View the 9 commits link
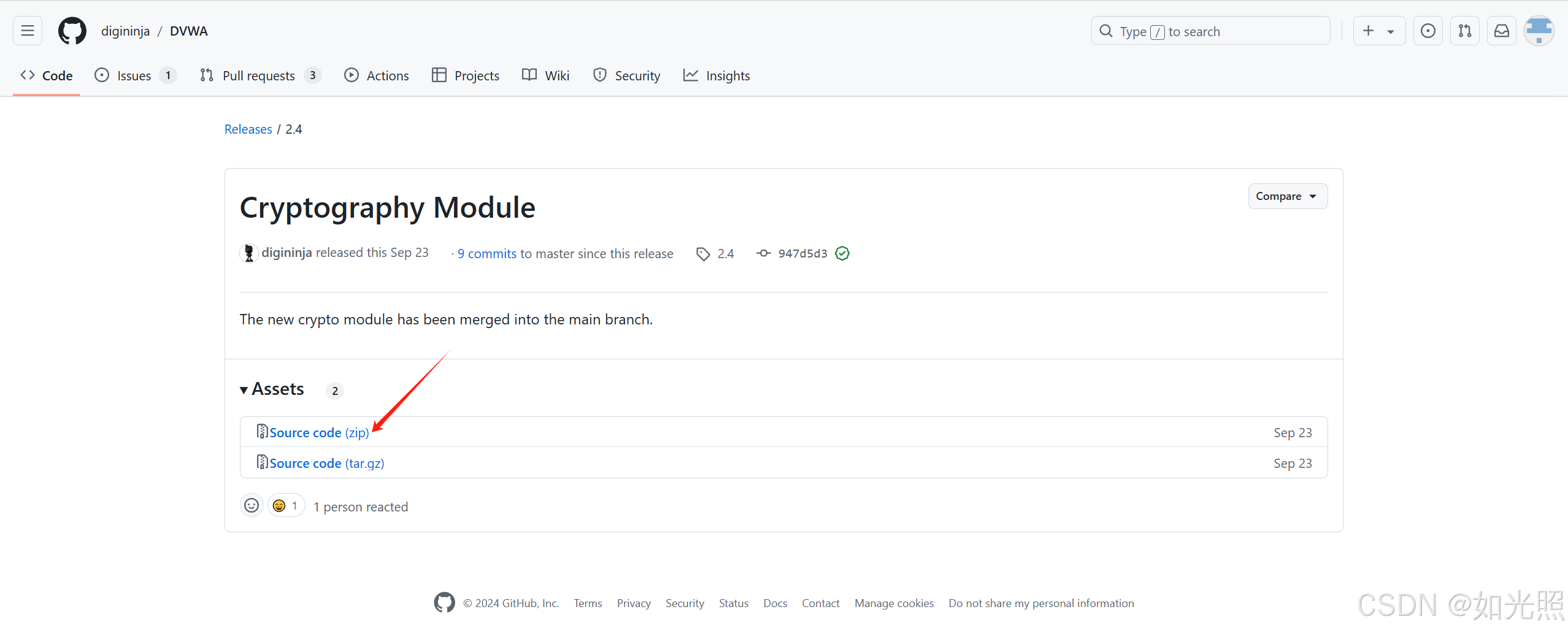The height and width of the screenshot is (631, 1568). click(487, 254)
